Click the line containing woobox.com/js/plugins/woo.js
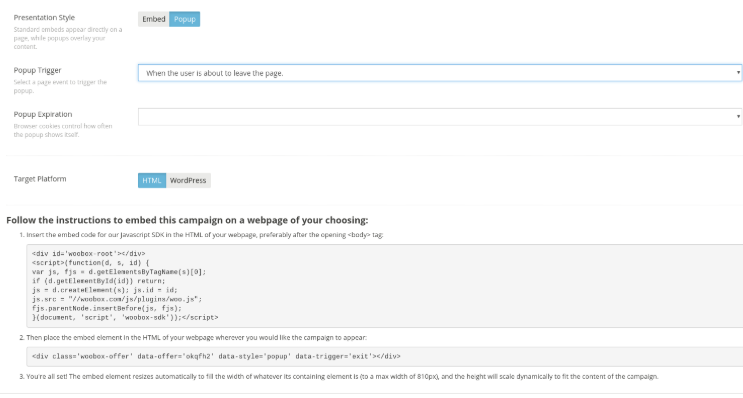The image size is (743, 398). pyautogui.click(x=117, y=299)
